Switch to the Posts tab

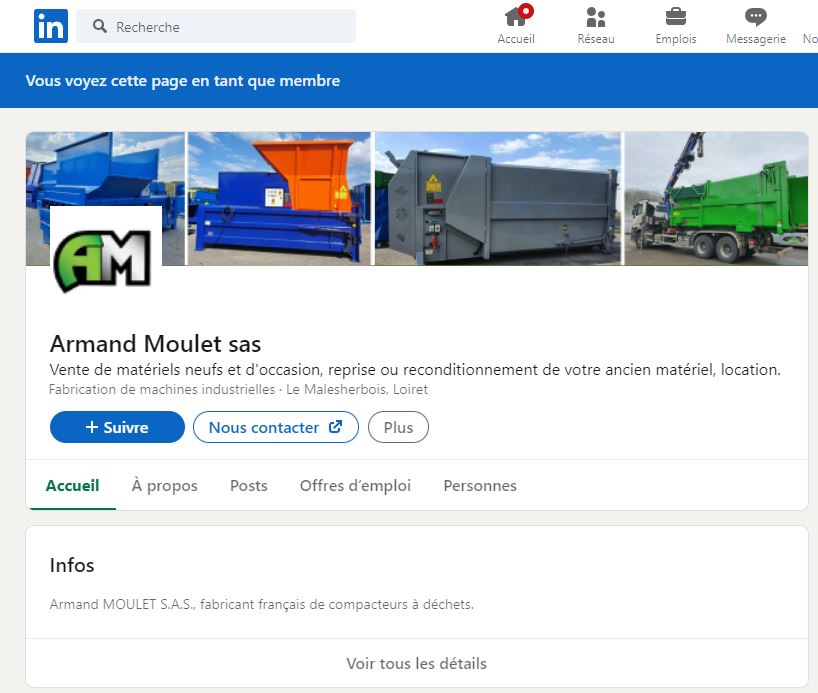pos(248,485)
